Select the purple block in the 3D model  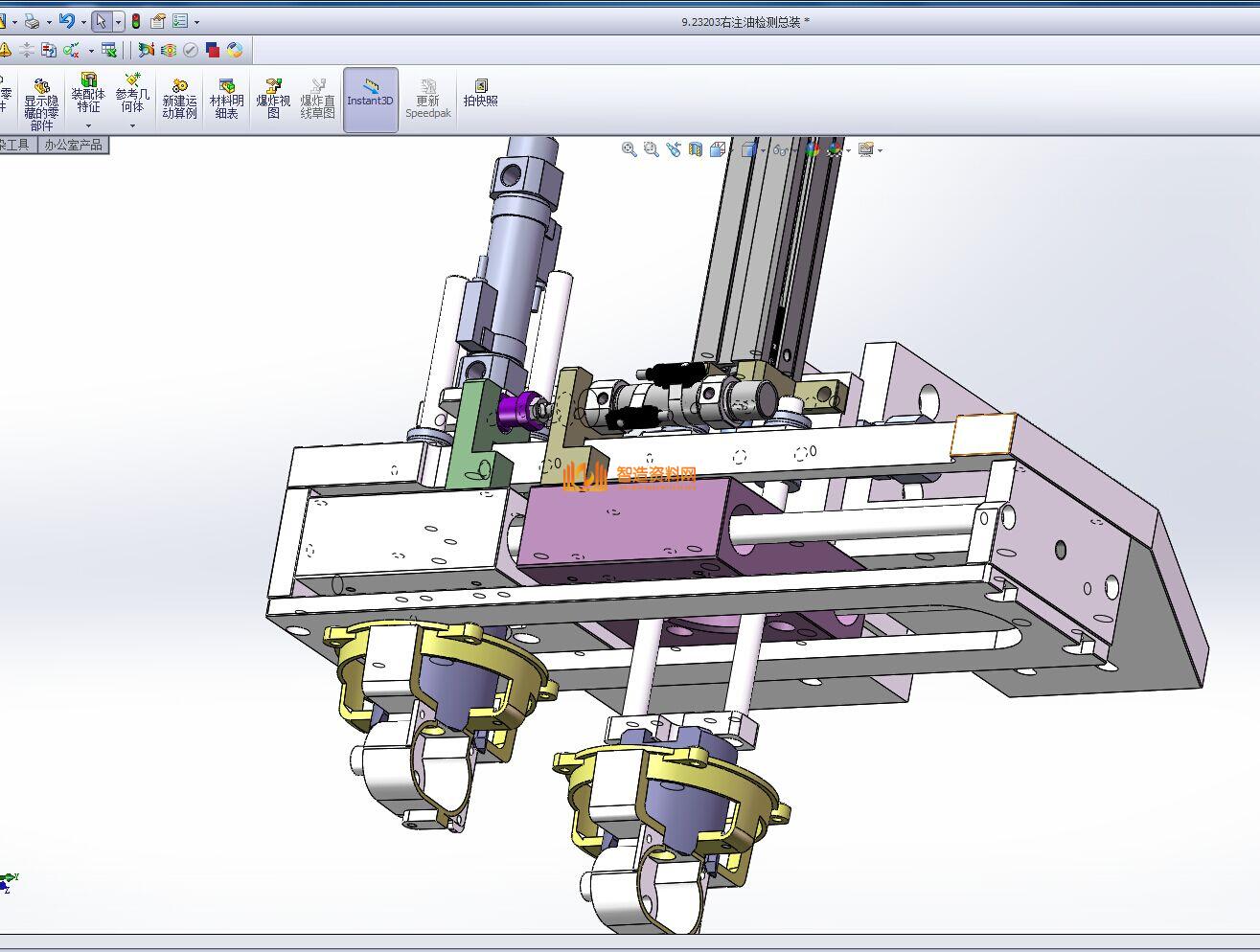(x=623, y=527)
